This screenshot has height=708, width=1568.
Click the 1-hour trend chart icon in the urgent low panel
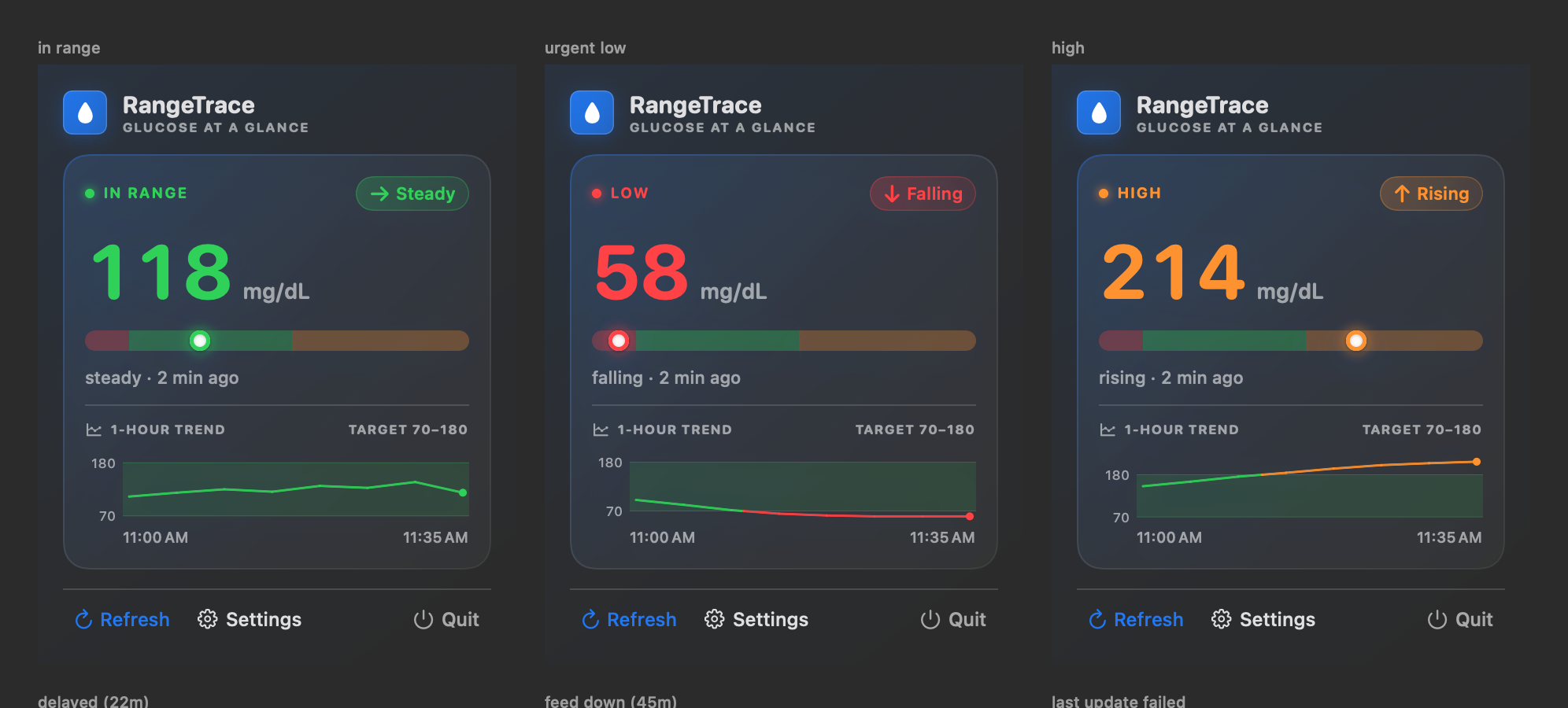(x=601, y=430)
